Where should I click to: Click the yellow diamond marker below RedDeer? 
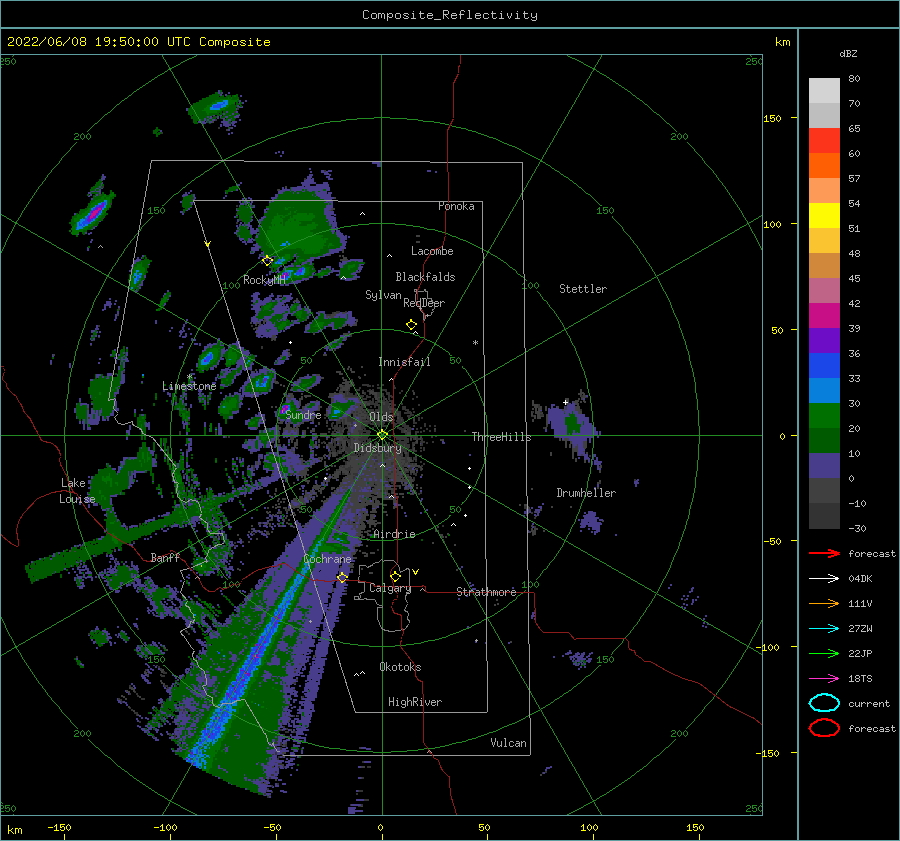click(412, 325)
